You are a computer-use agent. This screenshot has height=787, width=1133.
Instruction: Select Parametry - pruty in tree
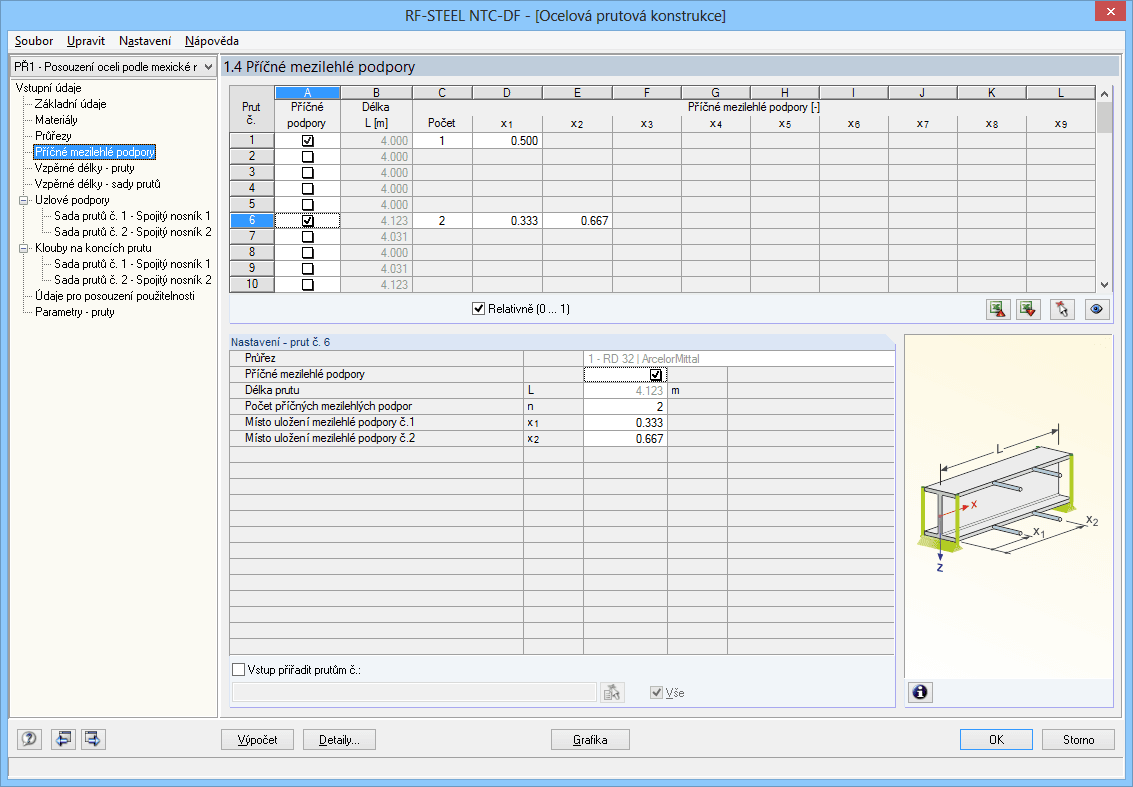(75, 312)
